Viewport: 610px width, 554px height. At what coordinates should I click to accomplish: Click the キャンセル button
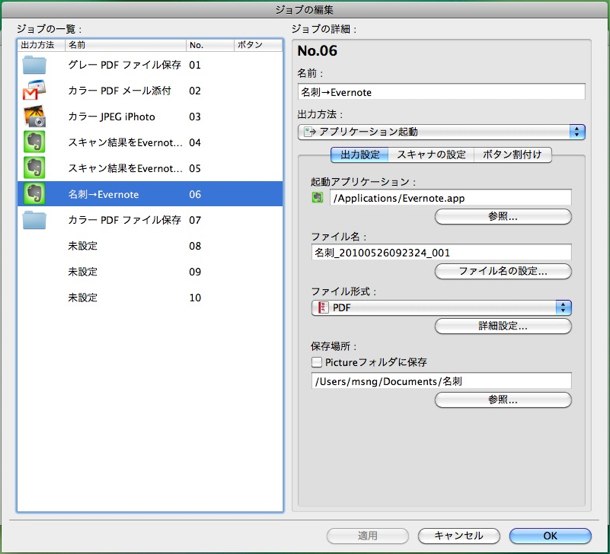click(459, 536)
